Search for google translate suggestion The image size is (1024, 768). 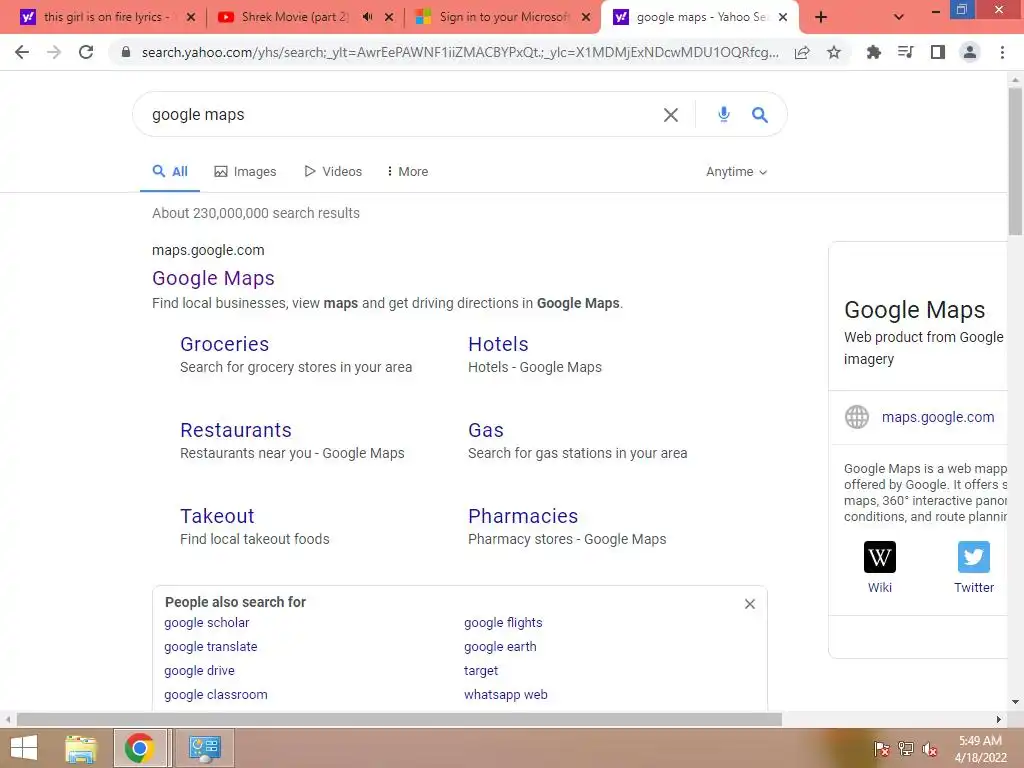tap(210, 647)
